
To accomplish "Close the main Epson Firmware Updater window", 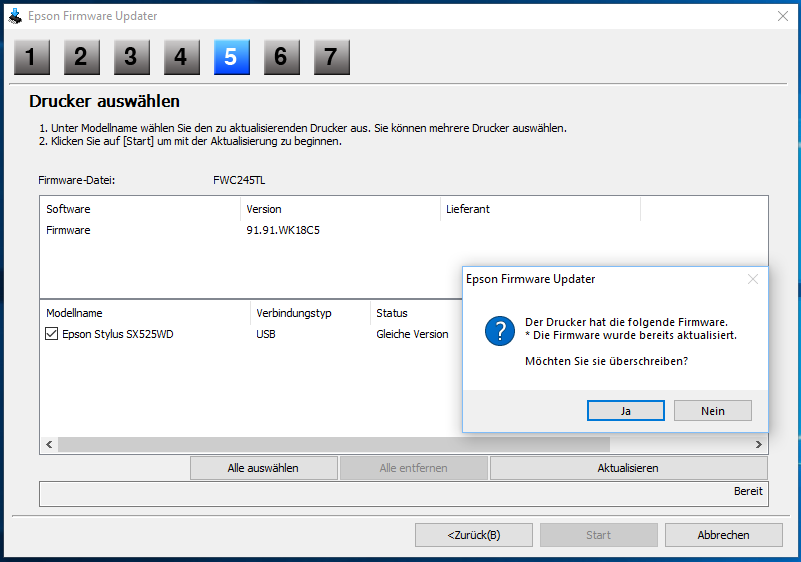I will coord(783,16).
